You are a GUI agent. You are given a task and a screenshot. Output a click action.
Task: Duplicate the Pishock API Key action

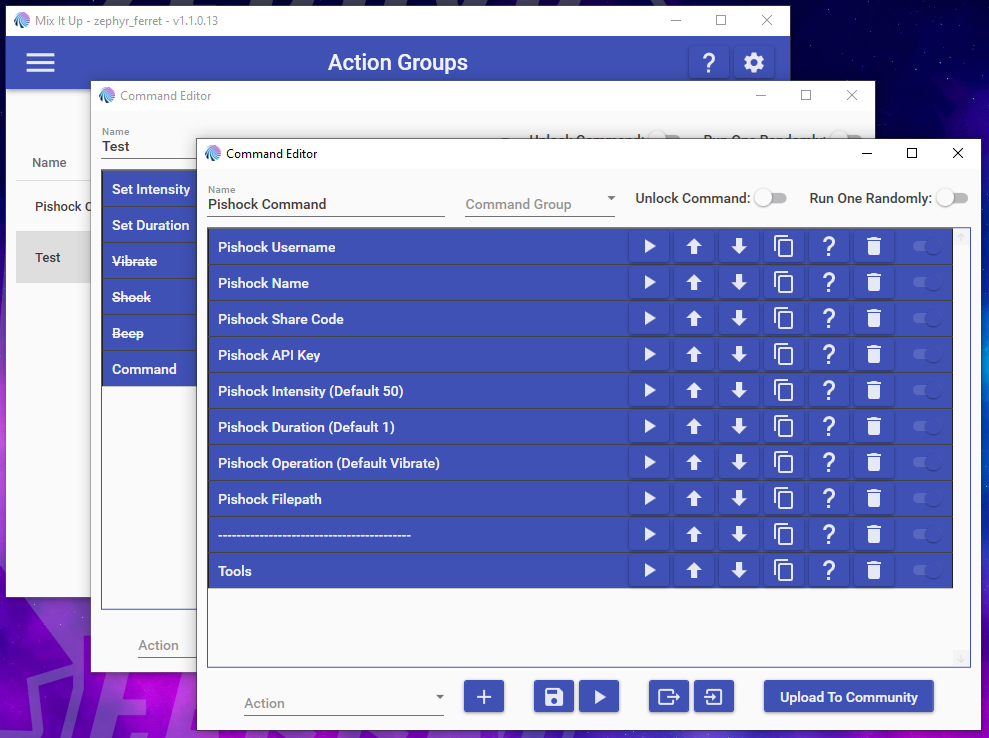[x=783, y=354]
